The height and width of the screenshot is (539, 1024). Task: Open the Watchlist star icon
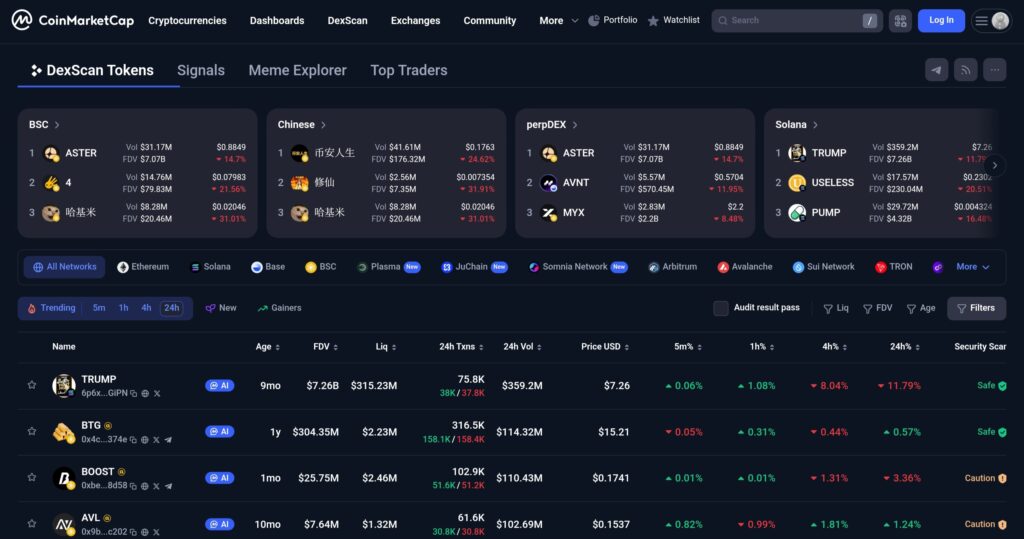[x=653, y=21]
